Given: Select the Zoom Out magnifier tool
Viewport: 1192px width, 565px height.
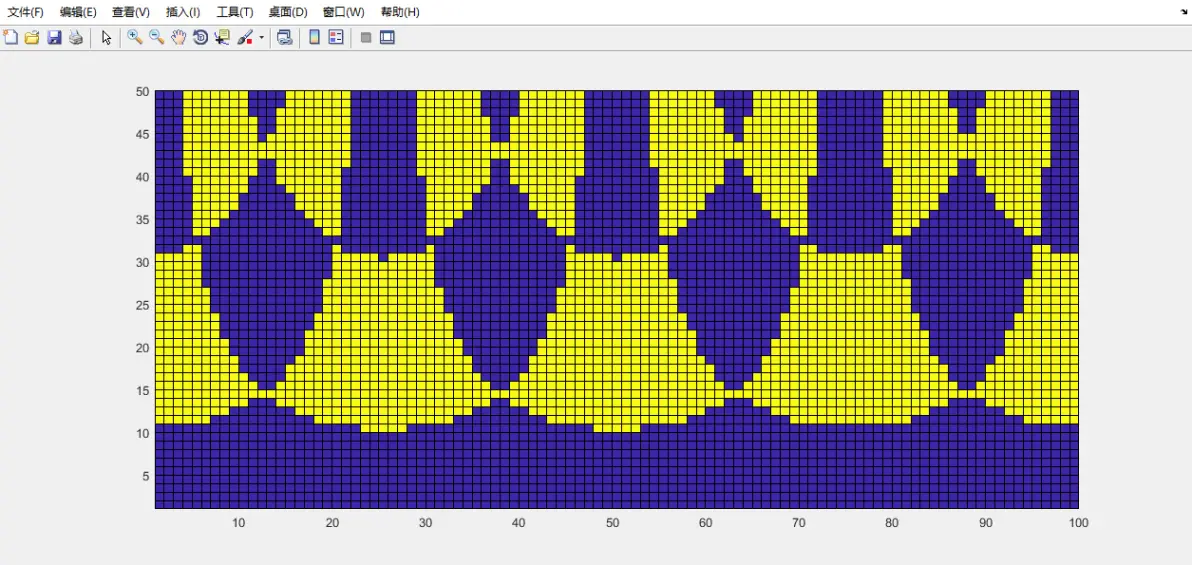Looking at the screenshot, I should click(157, 37).
